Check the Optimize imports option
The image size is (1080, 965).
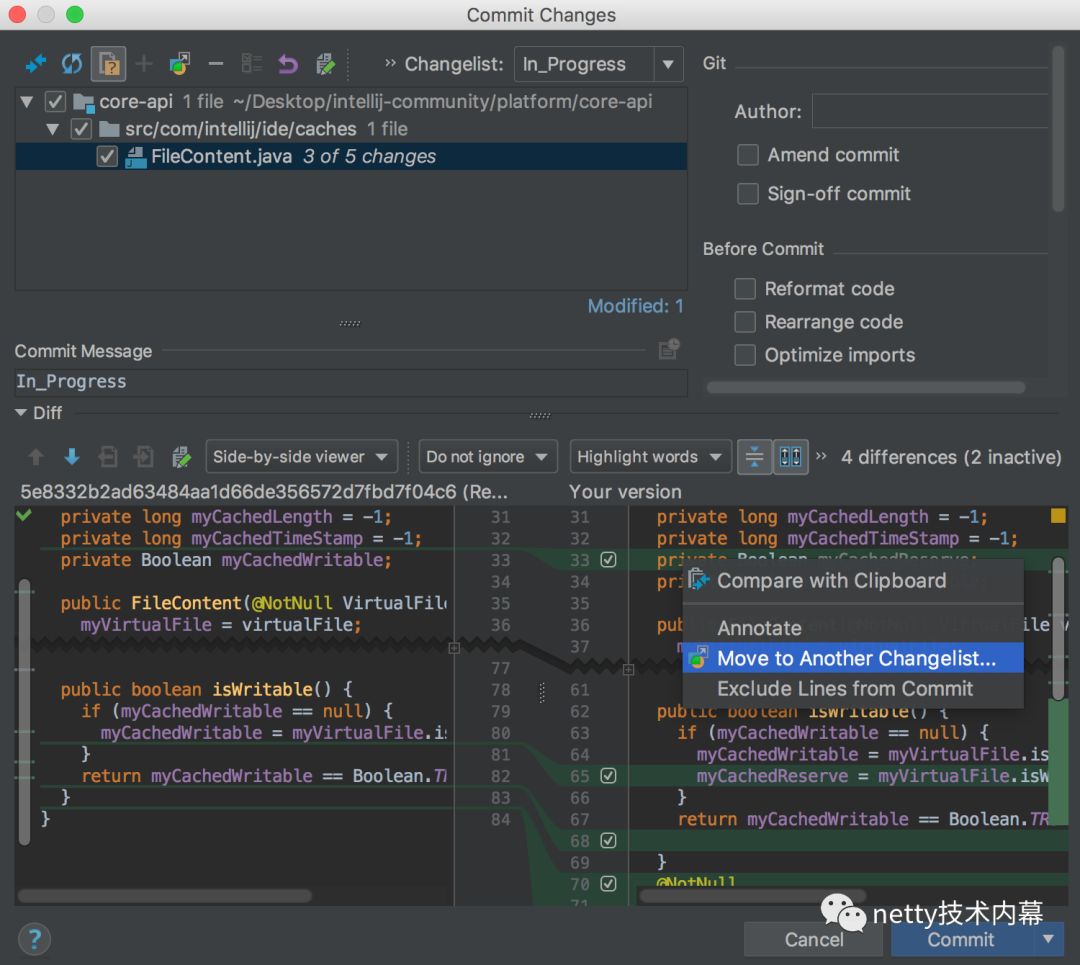click(745, 355)
